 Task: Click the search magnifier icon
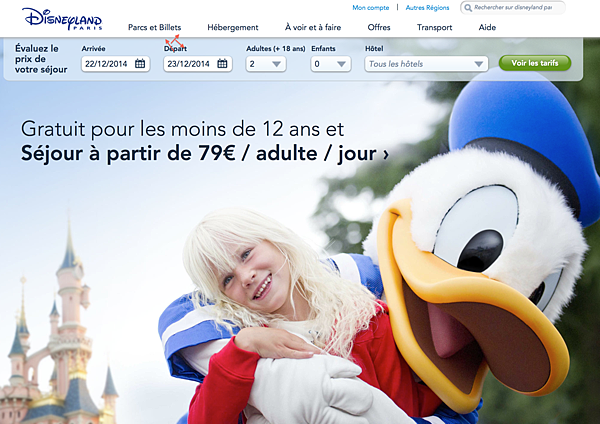coord(468,8)
